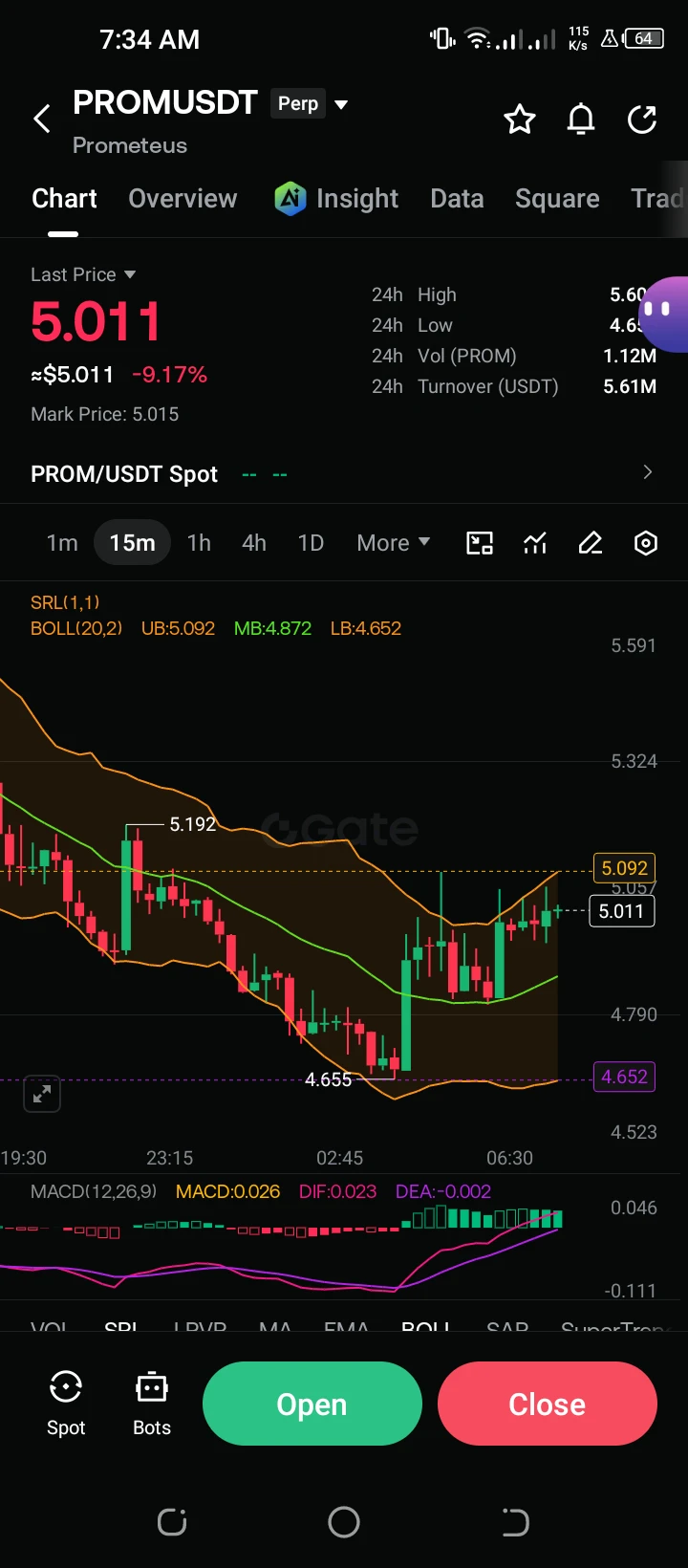
Task: Switch to the Chart tab
Action: (x=64, y=198)
